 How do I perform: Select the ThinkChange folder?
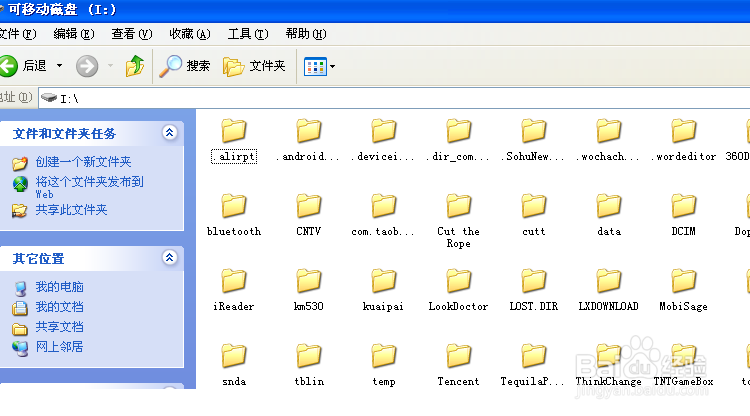(x=608, y=366)
